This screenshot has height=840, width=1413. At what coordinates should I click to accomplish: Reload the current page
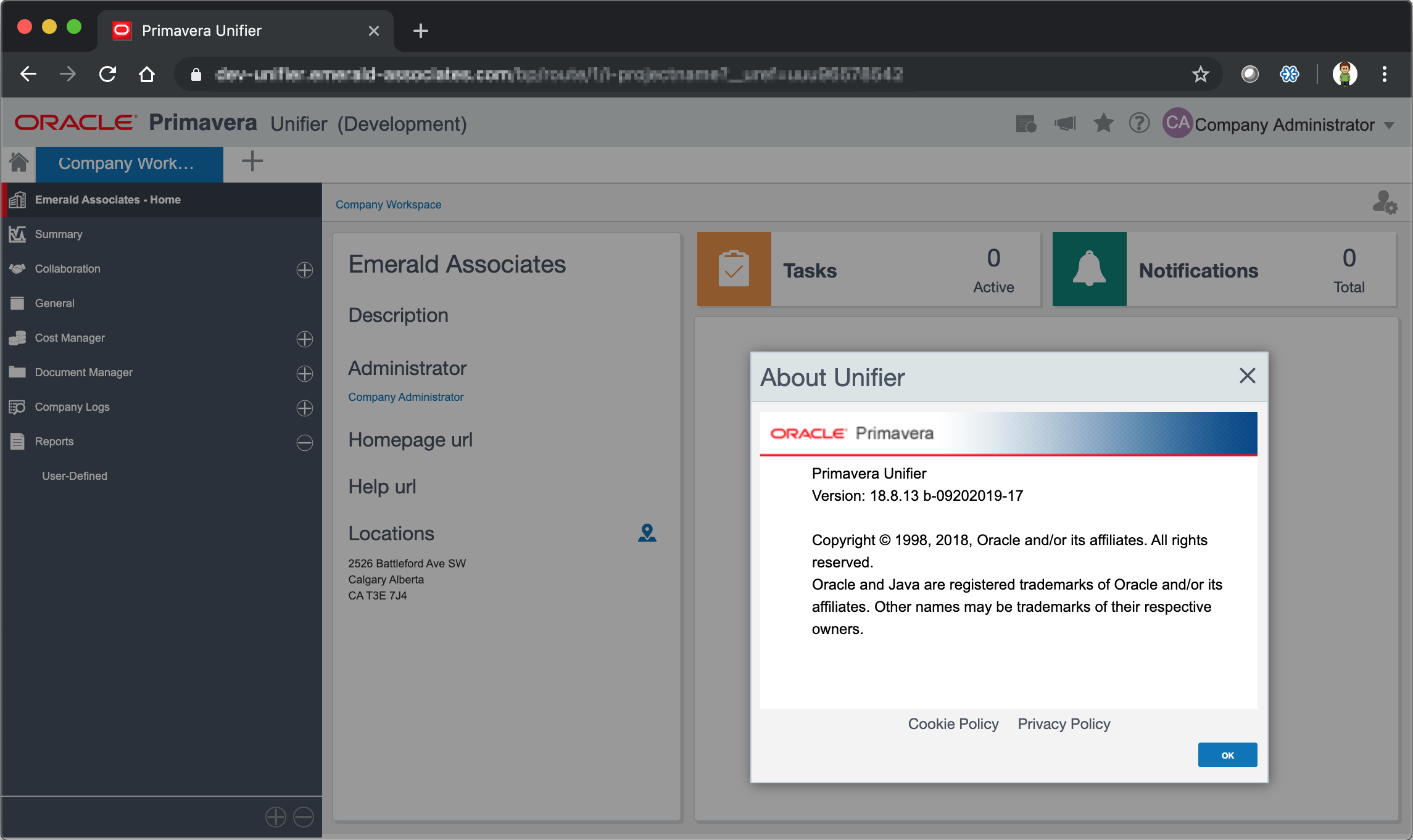108,75
